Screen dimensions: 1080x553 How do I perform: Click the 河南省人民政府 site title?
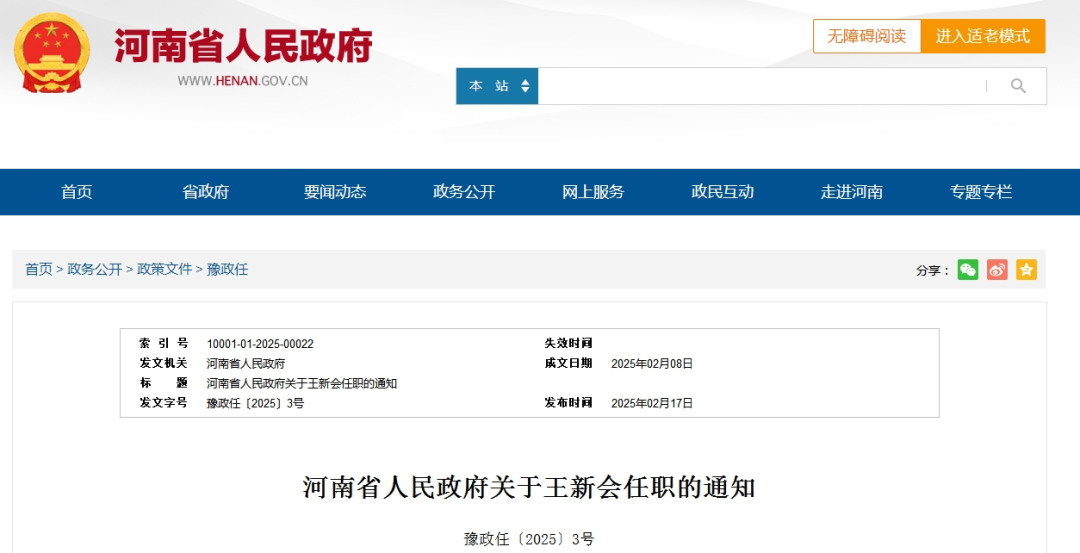[243, 45]
